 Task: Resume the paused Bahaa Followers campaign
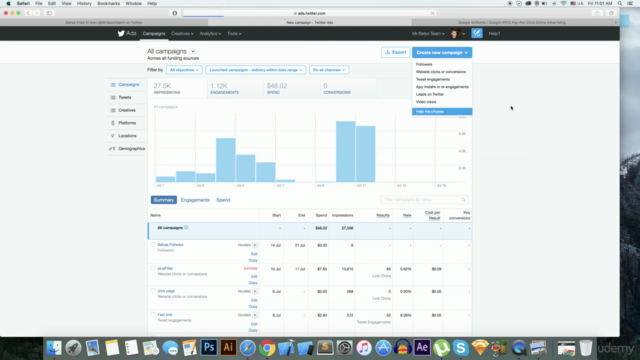click(255, 245)
